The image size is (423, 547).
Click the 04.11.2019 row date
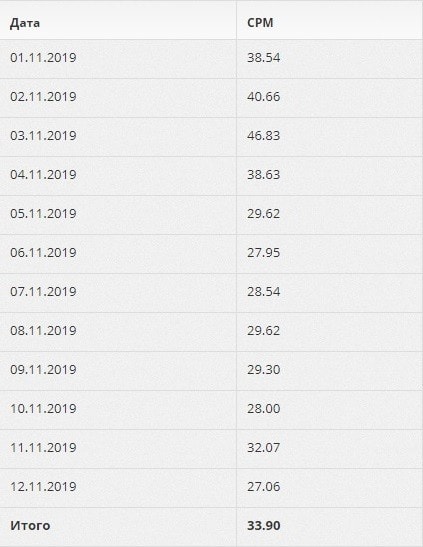43,175
